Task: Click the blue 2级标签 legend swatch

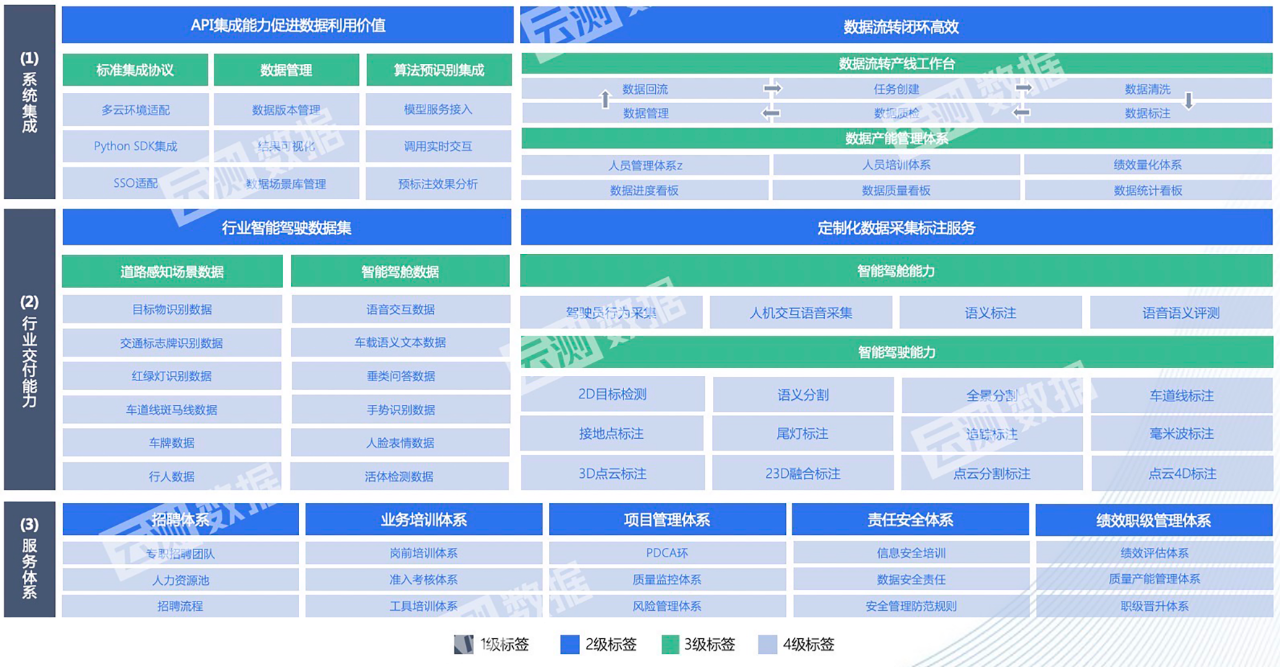Action: click(x=570, y=645)
